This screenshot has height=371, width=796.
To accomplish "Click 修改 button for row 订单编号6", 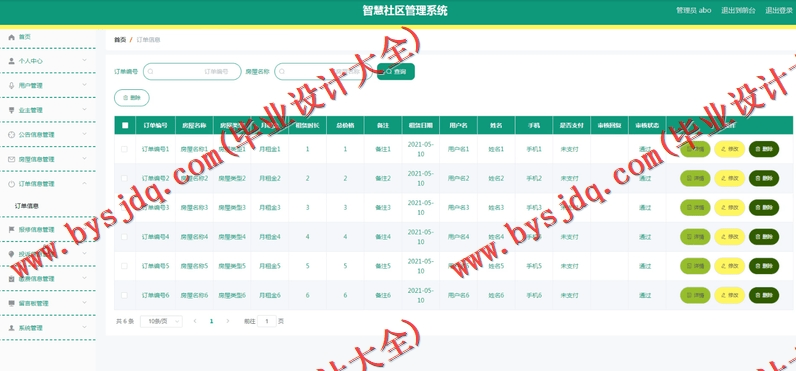I will (729, 295).
